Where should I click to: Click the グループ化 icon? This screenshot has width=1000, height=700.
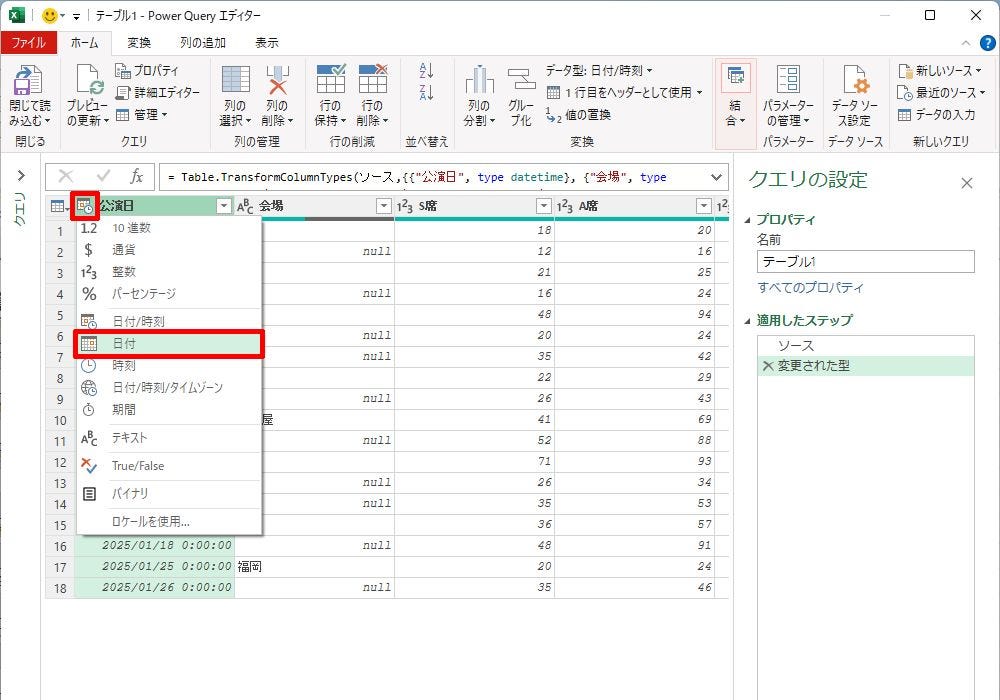[x=521, y=80]
